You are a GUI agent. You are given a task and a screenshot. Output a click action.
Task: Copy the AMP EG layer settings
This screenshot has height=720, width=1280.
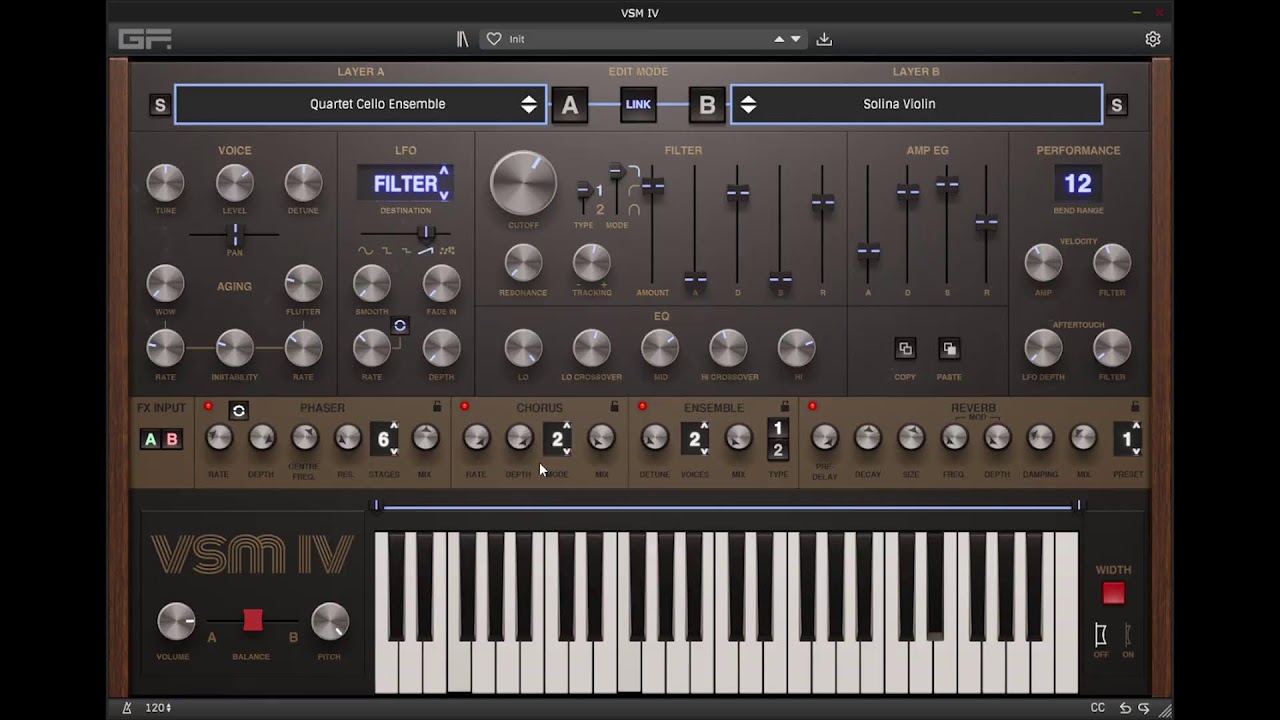pos(905,349)
